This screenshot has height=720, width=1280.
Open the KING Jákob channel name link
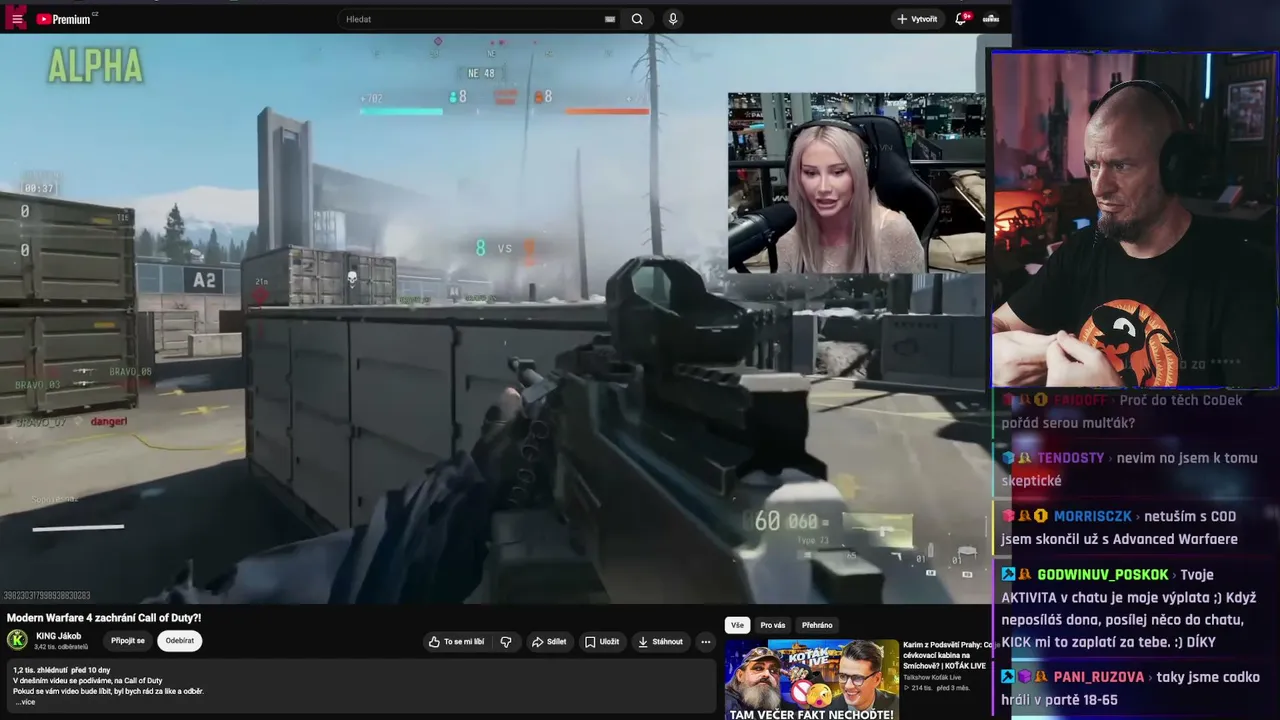pyautogui.click(x=58, y=636)
